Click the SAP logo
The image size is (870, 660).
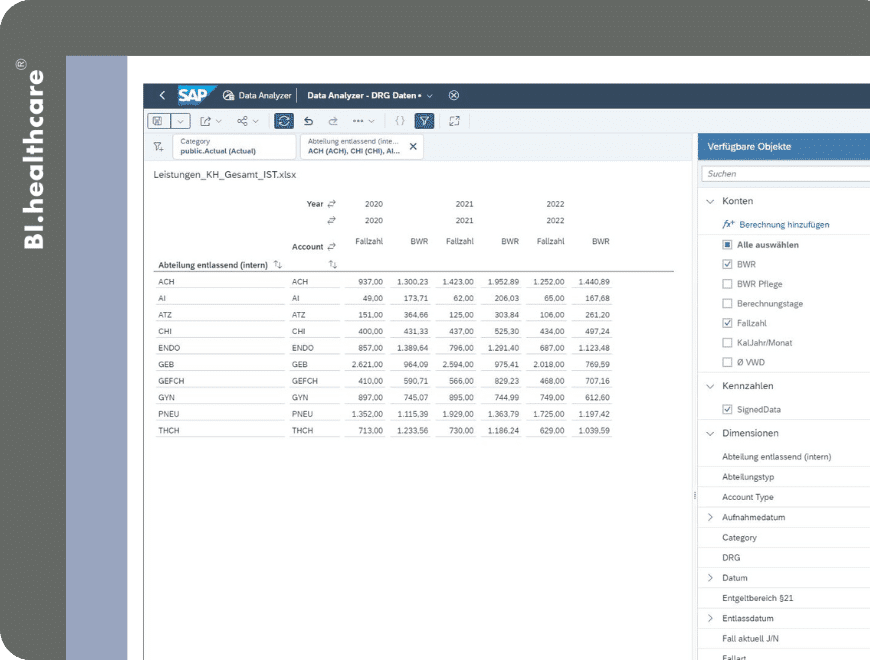(196, 95)
